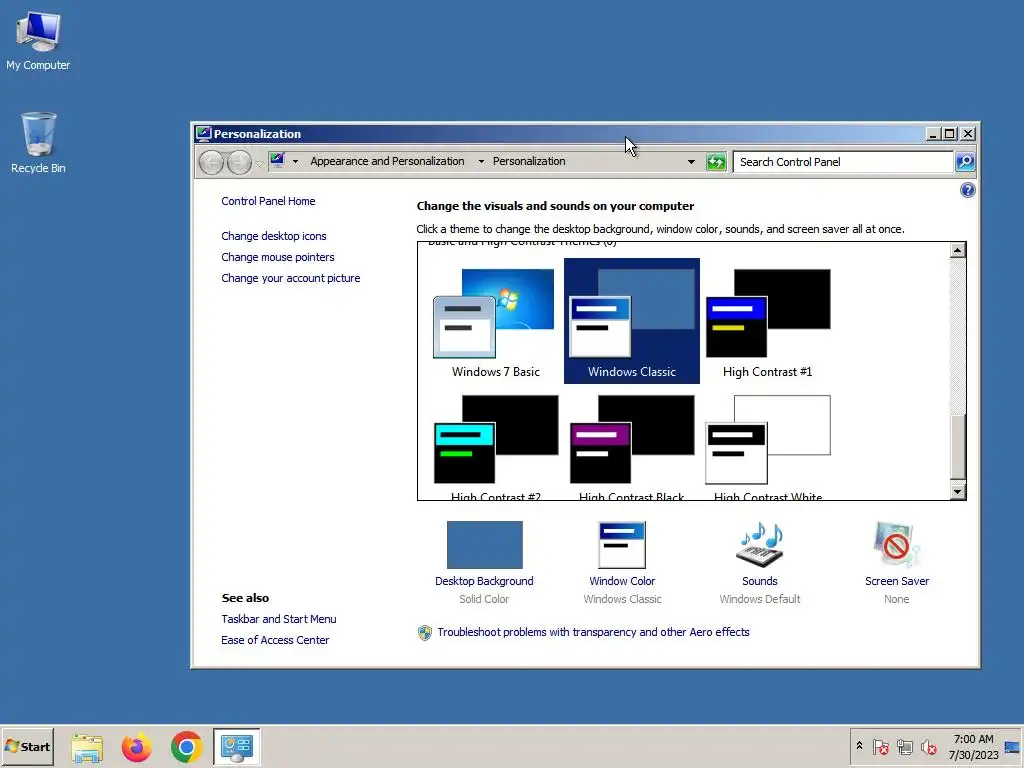Click Appearance and Personalization breadcrumb
Image resolution: width=1024 pixels, height=768 pixels.
coord(387,161)
